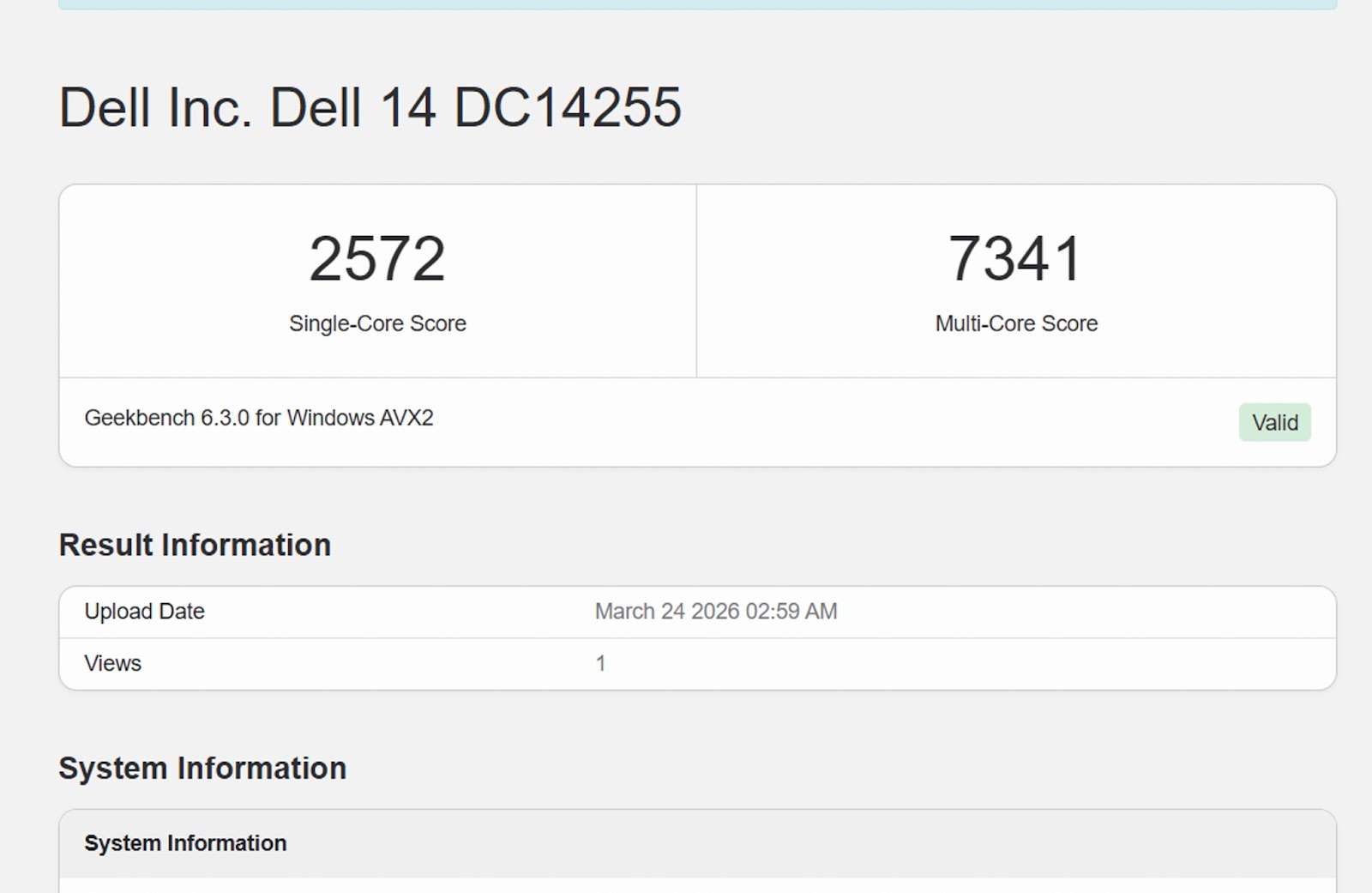The width and height of the screenshot is (1372, 893).
Task: Click Dell Inc. in the page title
Action: click(155, 108)
